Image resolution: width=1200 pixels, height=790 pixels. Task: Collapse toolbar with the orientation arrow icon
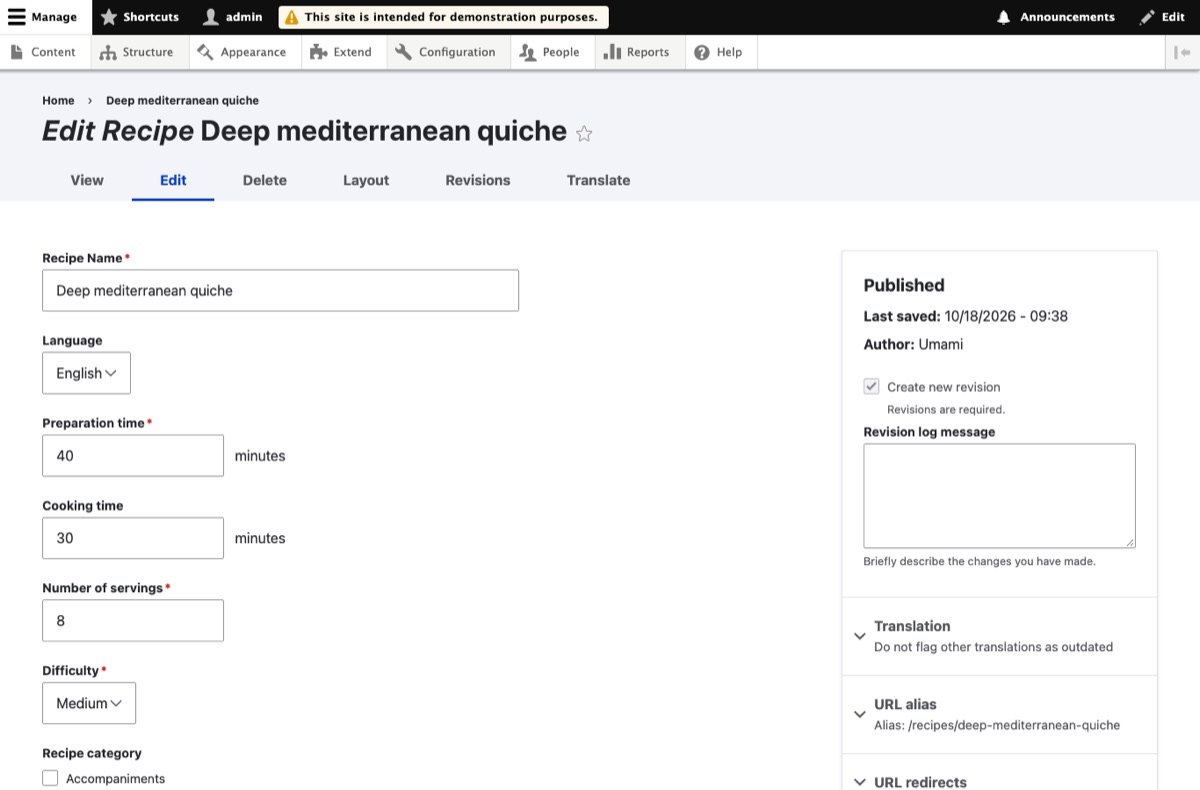pos(1182,52)
